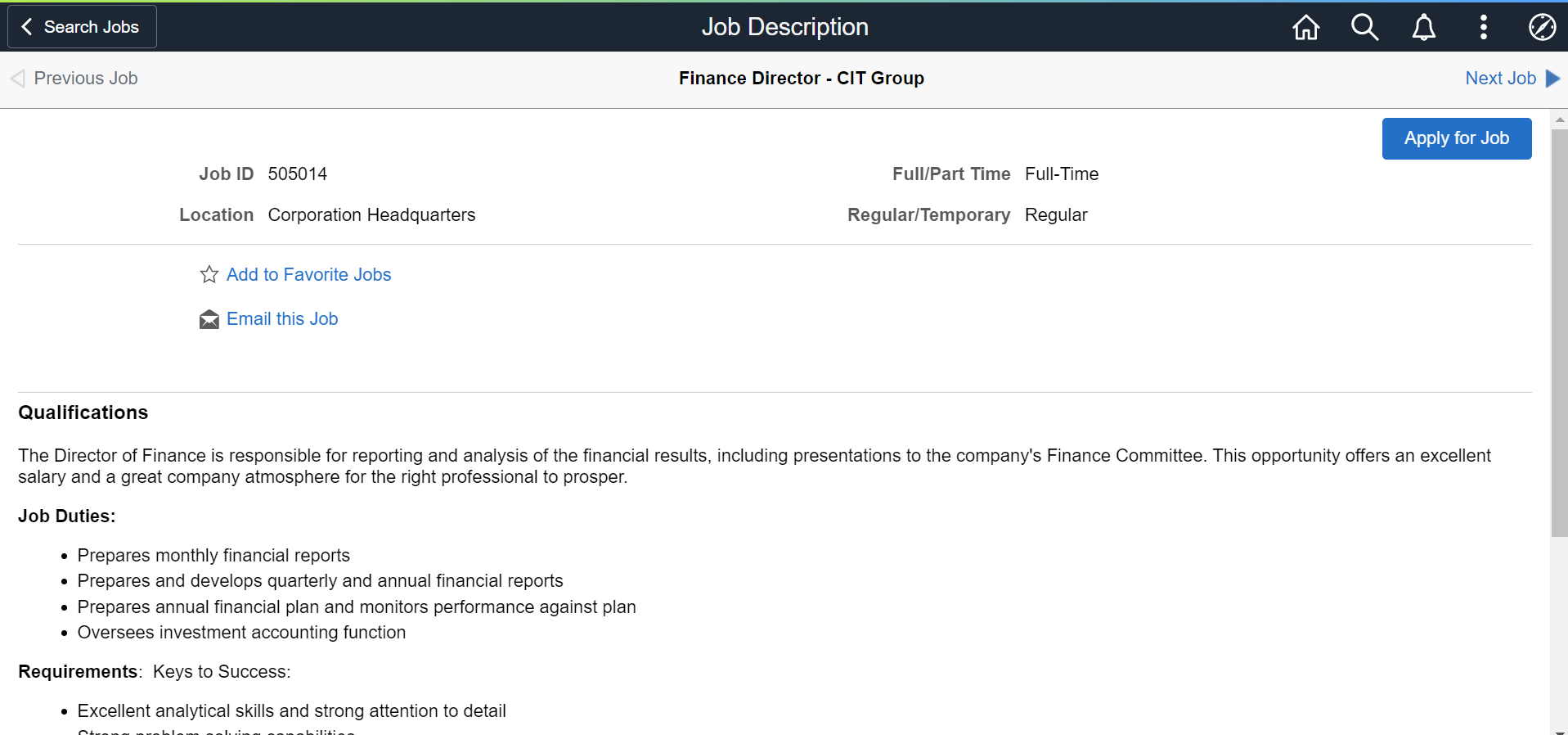
Task: Click the envelope icon to email job
Action: pyautogui.click(x=209, y=319)
